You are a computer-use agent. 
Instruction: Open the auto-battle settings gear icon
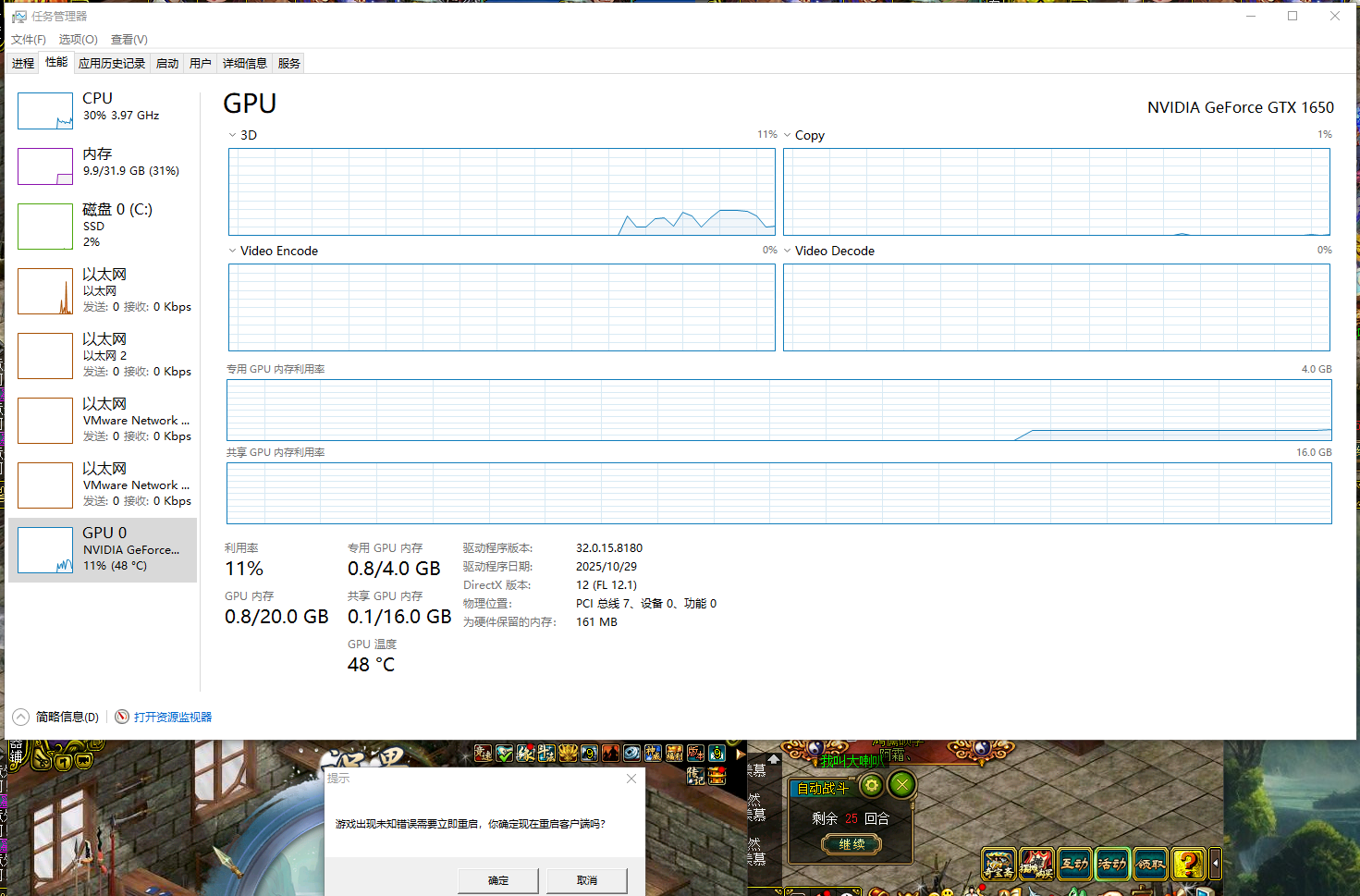point(871,786)
